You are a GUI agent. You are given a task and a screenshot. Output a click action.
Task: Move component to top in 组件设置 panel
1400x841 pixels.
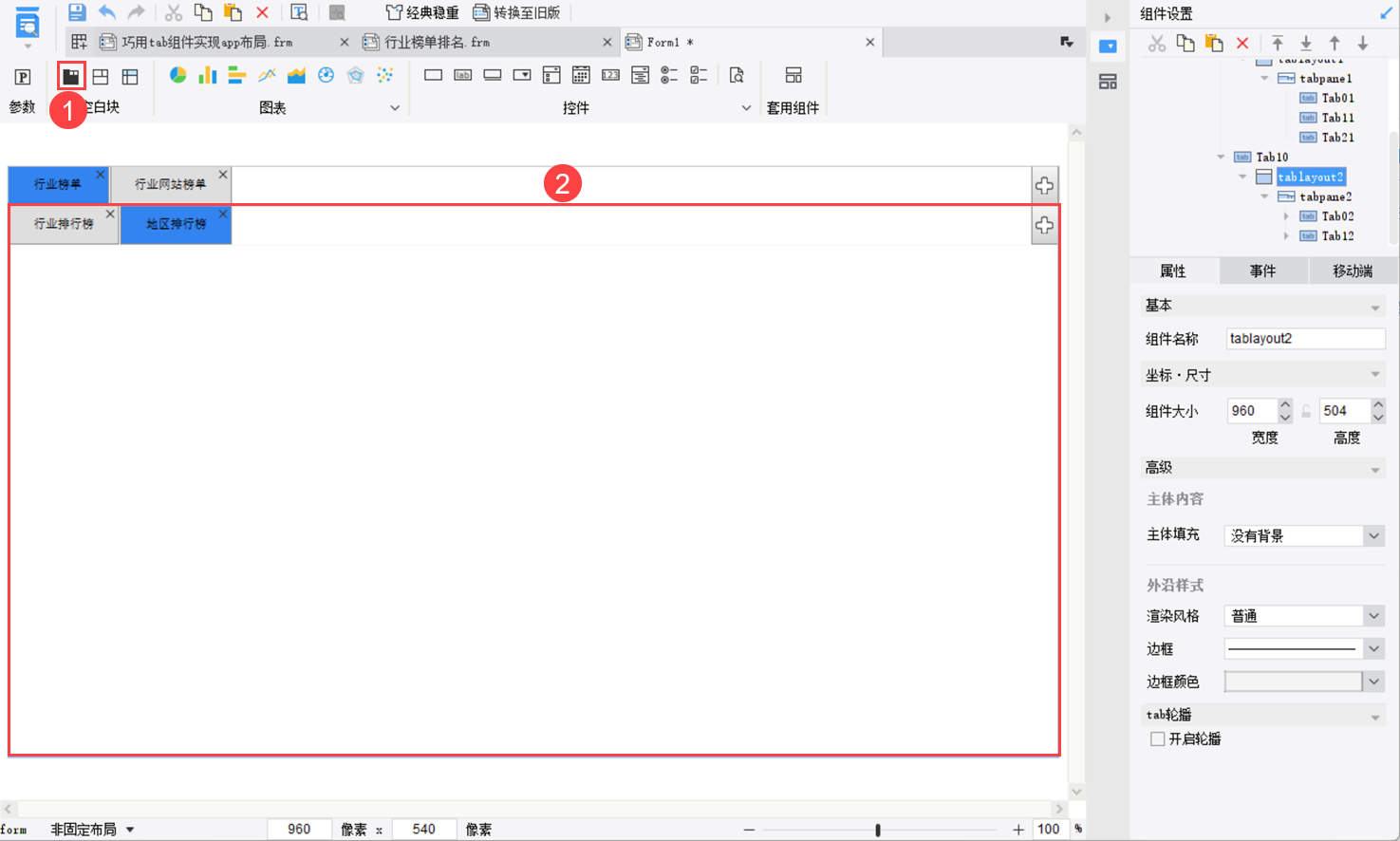pos(1278,43)
